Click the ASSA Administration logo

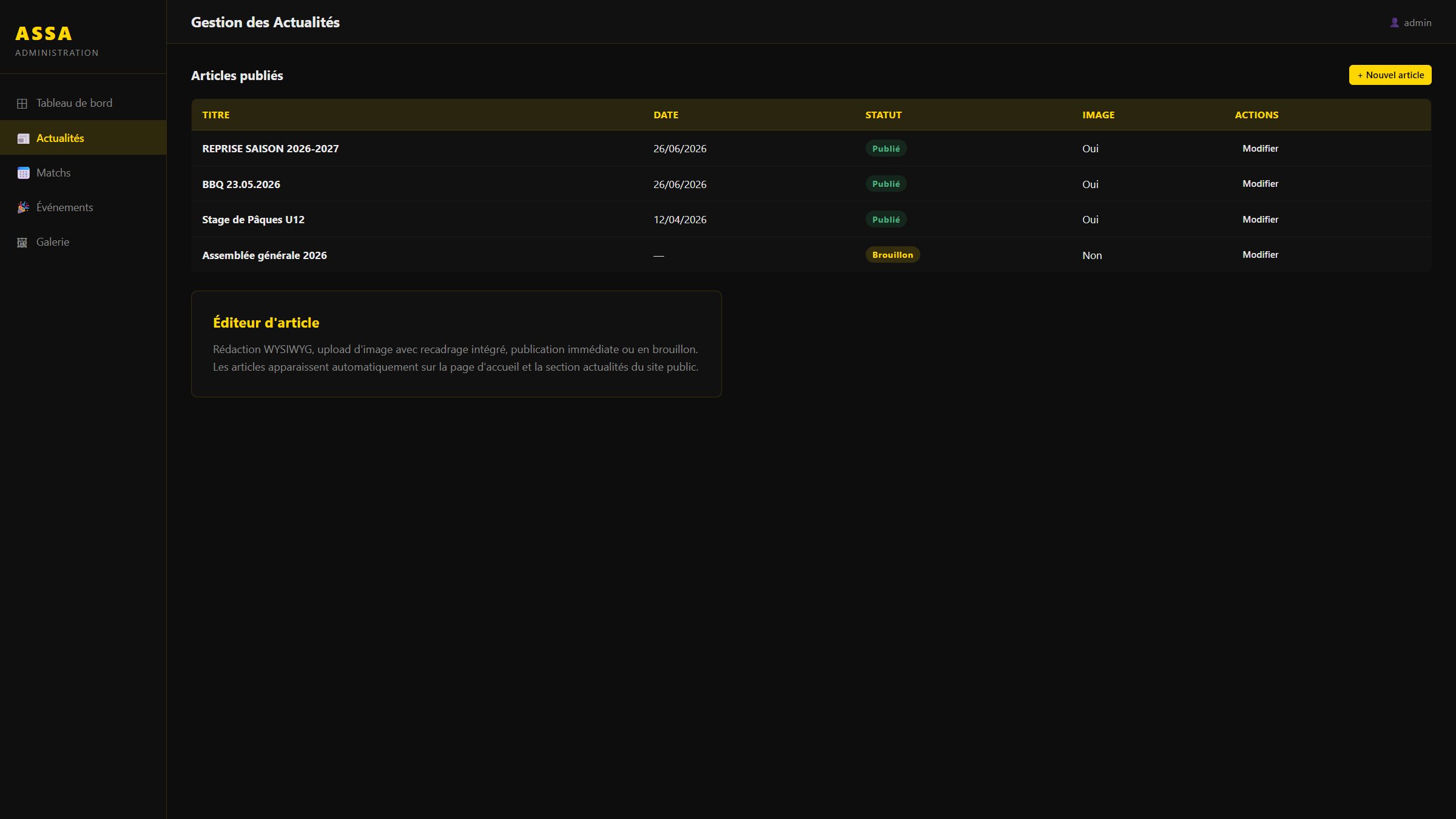(x=56, y=41)
